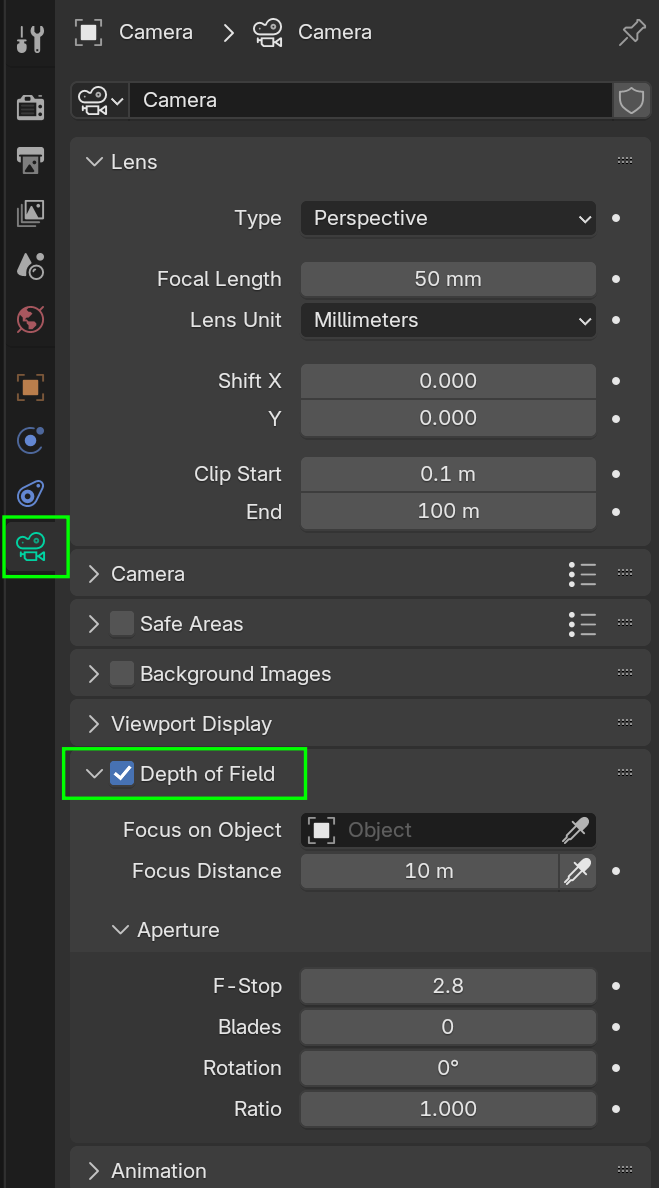
Task: Open the Camera panel presets menu
Action: click(582, 573)
